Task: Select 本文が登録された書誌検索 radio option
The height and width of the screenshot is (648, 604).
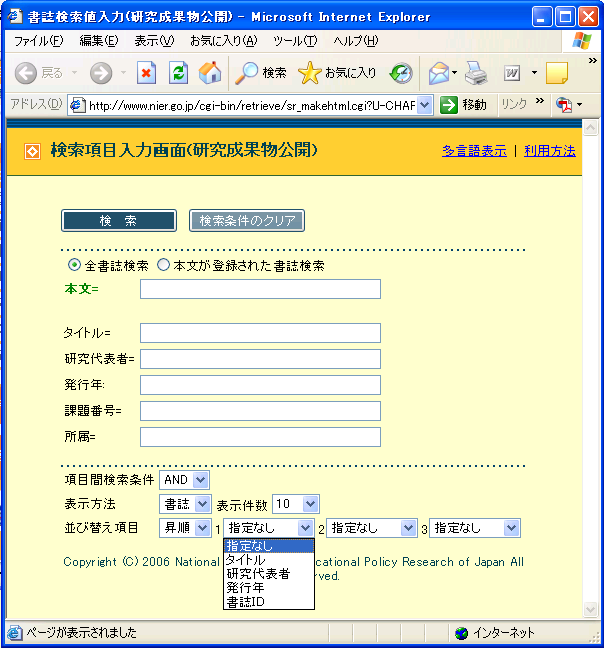Action: 164,266
